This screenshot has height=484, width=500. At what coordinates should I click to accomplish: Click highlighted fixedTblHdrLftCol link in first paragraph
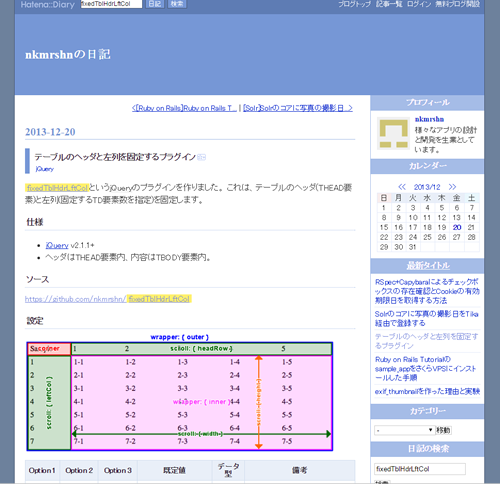click(x=57, y=188)
